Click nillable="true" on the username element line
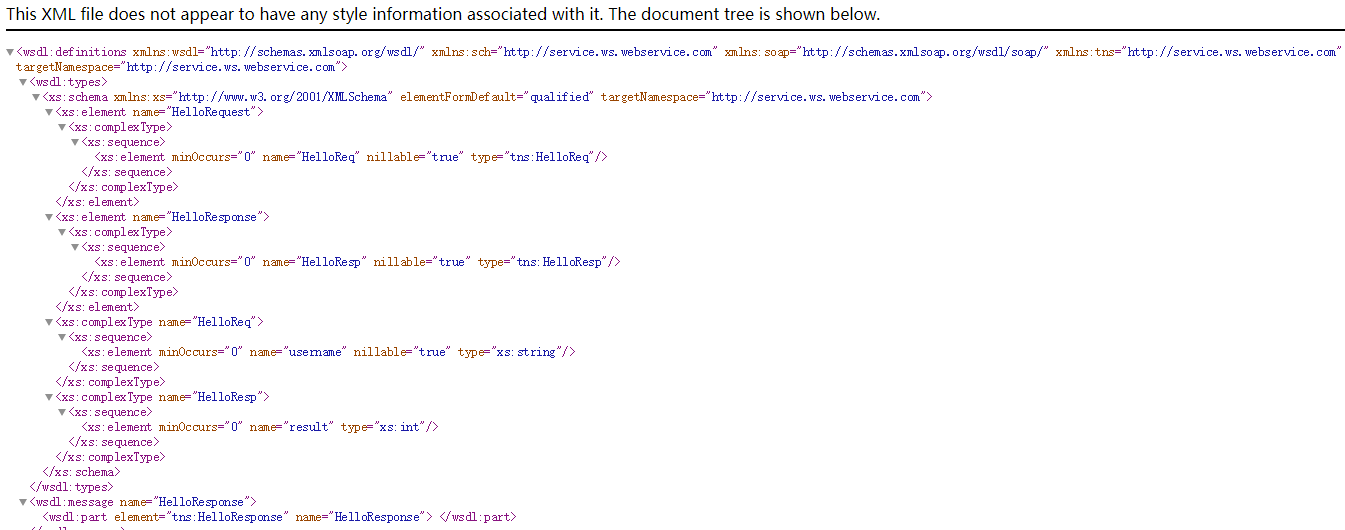 [403, 352]
